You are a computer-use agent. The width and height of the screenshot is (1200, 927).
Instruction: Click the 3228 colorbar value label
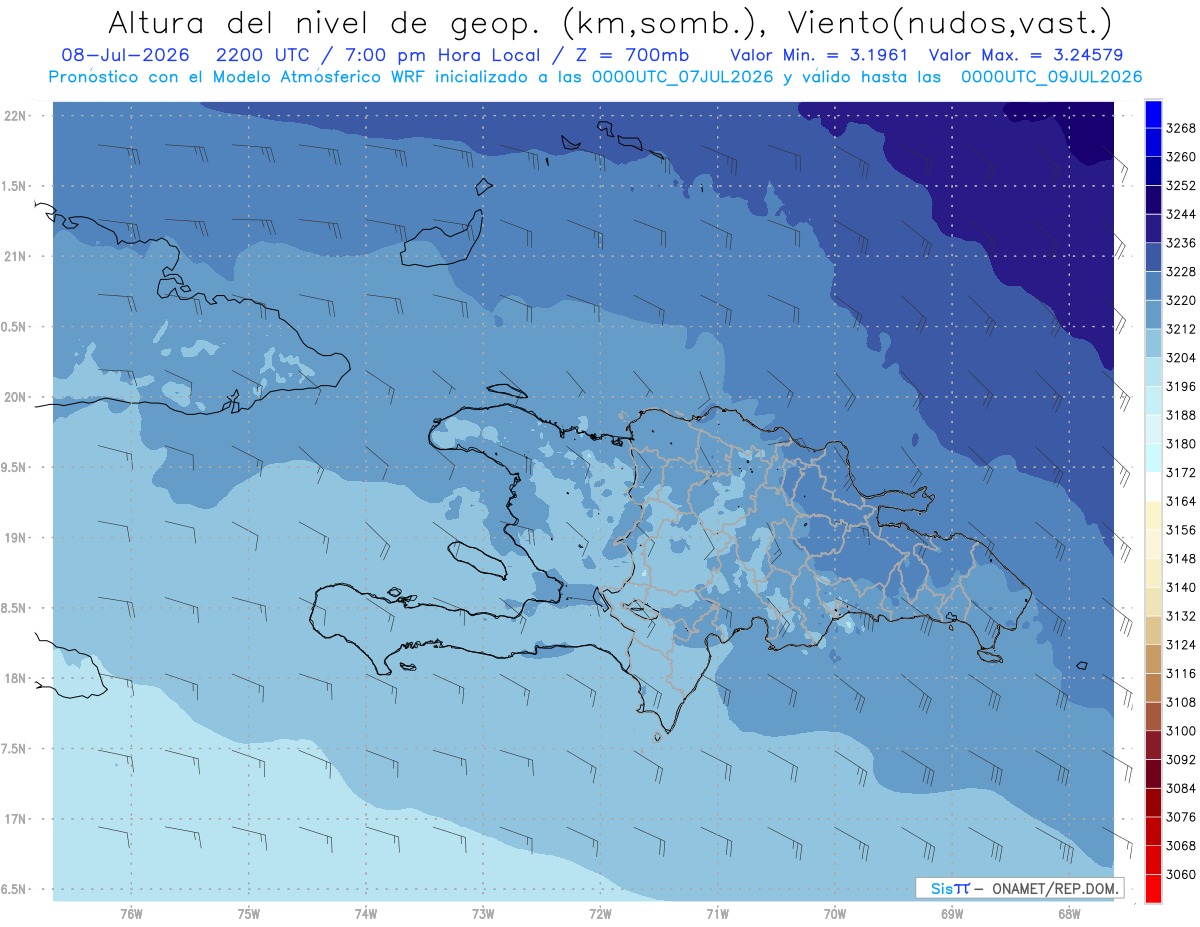point(1180,271)
